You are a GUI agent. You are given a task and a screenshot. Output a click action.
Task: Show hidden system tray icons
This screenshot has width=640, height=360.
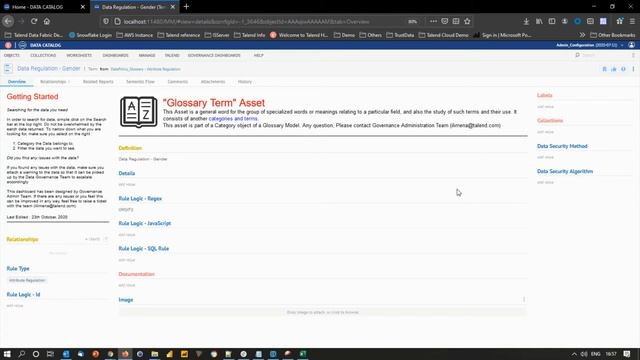click(574, 354)
